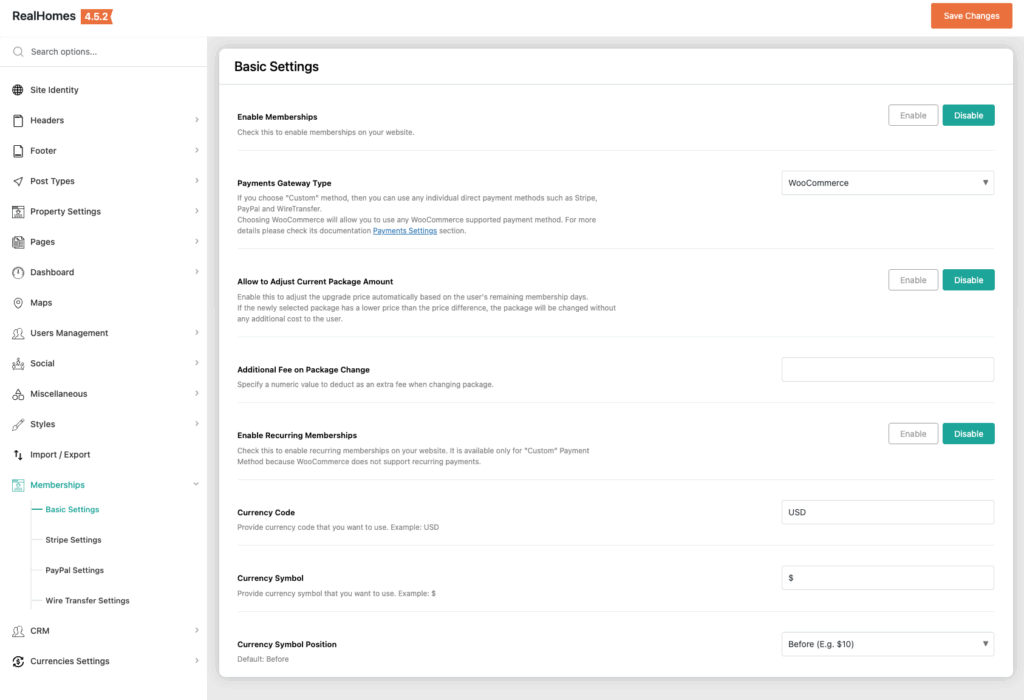Click the Import / Export arrows icon

point(18,455)
